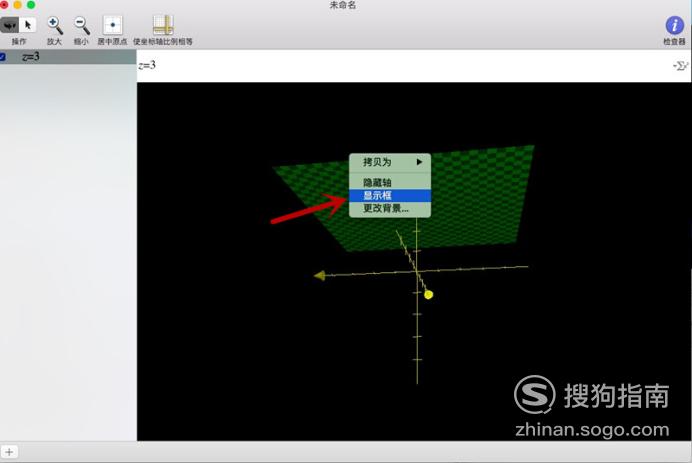The height and width of the screenshot is (463, 692).
Task: Minimize the window with yellow button
Action: (x=18, y=5)
